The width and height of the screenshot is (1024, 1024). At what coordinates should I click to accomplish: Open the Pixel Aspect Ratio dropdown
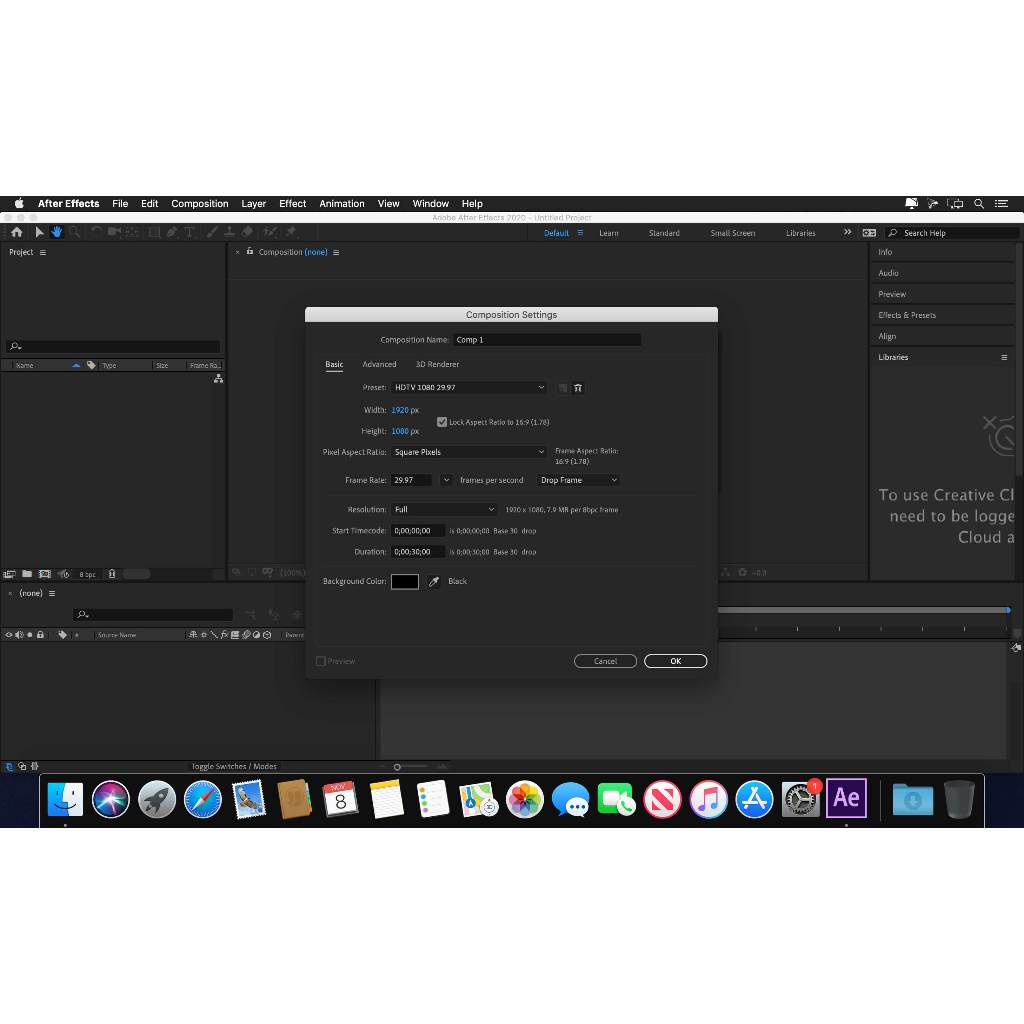(x=470, y=452)
